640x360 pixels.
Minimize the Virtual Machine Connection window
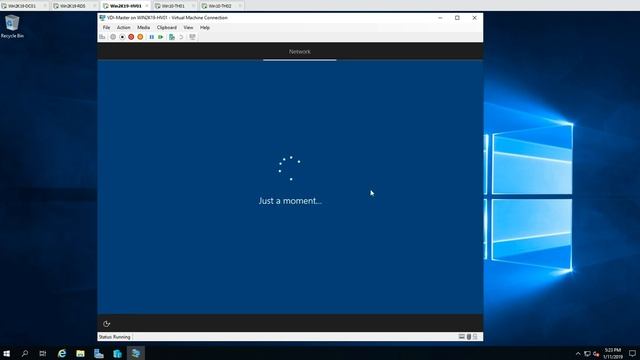click(440, 18)
